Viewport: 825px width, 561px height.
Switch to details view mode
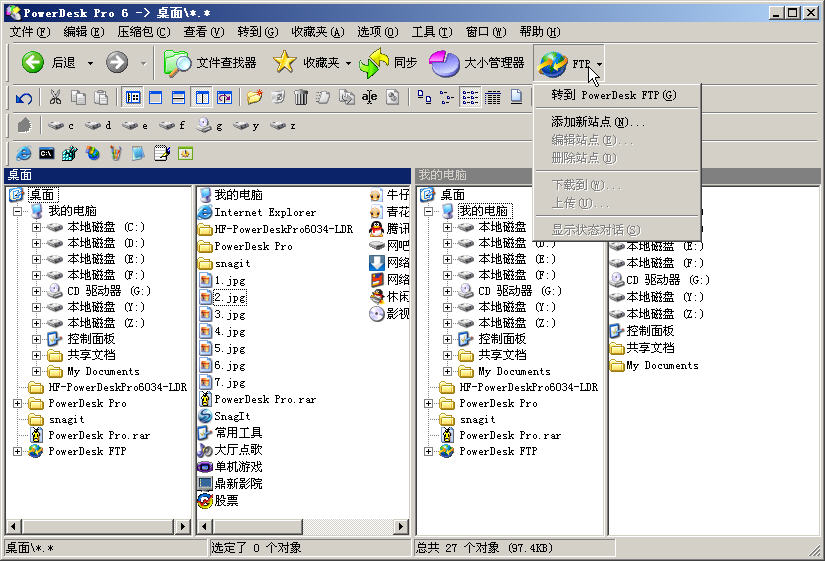click(492, 97)
